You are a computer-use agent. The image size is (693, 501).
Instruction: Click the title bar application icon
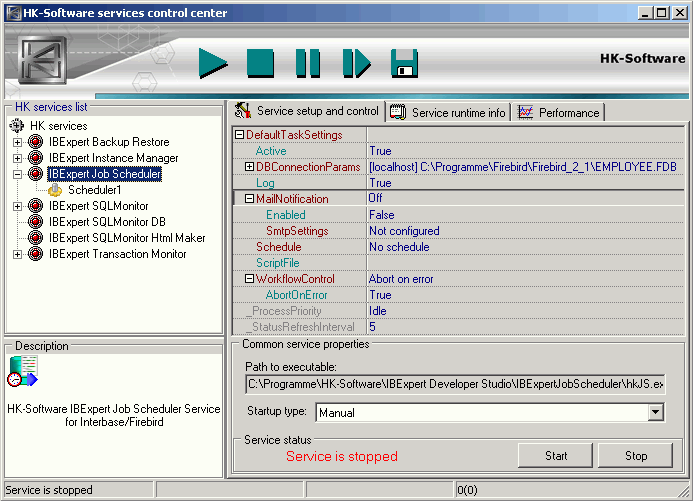click(13, 13)
